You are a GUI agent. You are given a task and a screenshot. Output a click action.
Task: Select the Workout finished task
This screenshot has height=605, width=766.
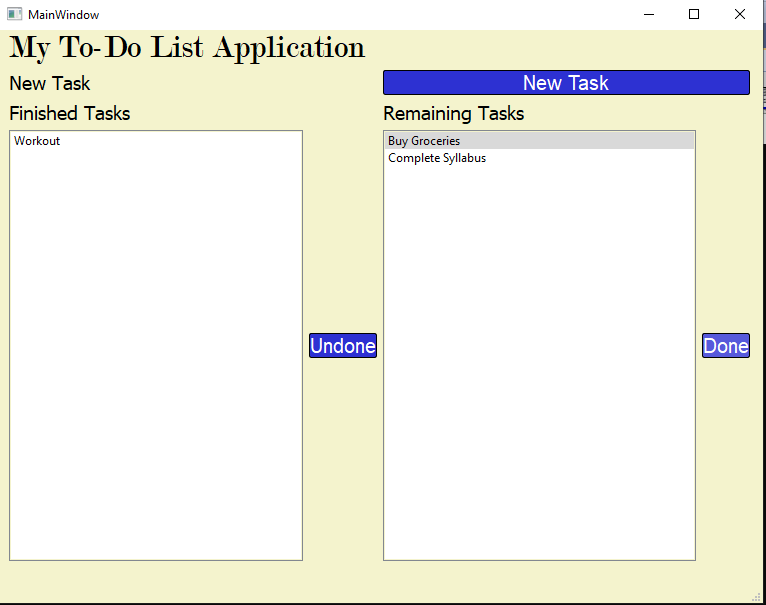[156, 141]
